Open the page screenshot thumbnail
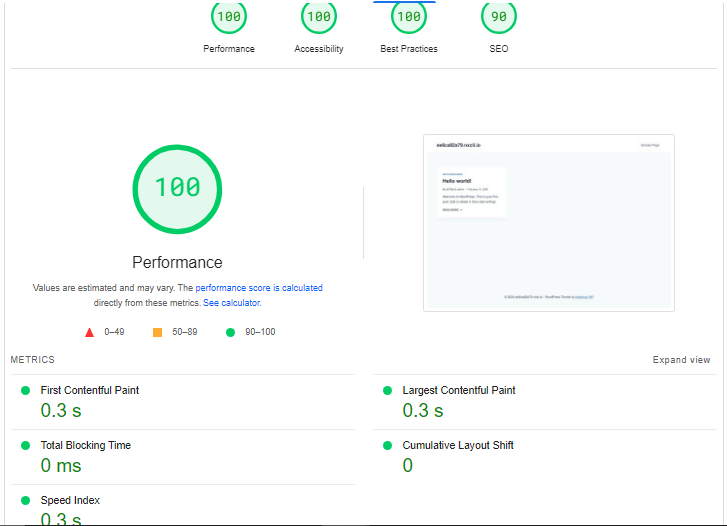The image size is (727, 526). pos(548,223)
